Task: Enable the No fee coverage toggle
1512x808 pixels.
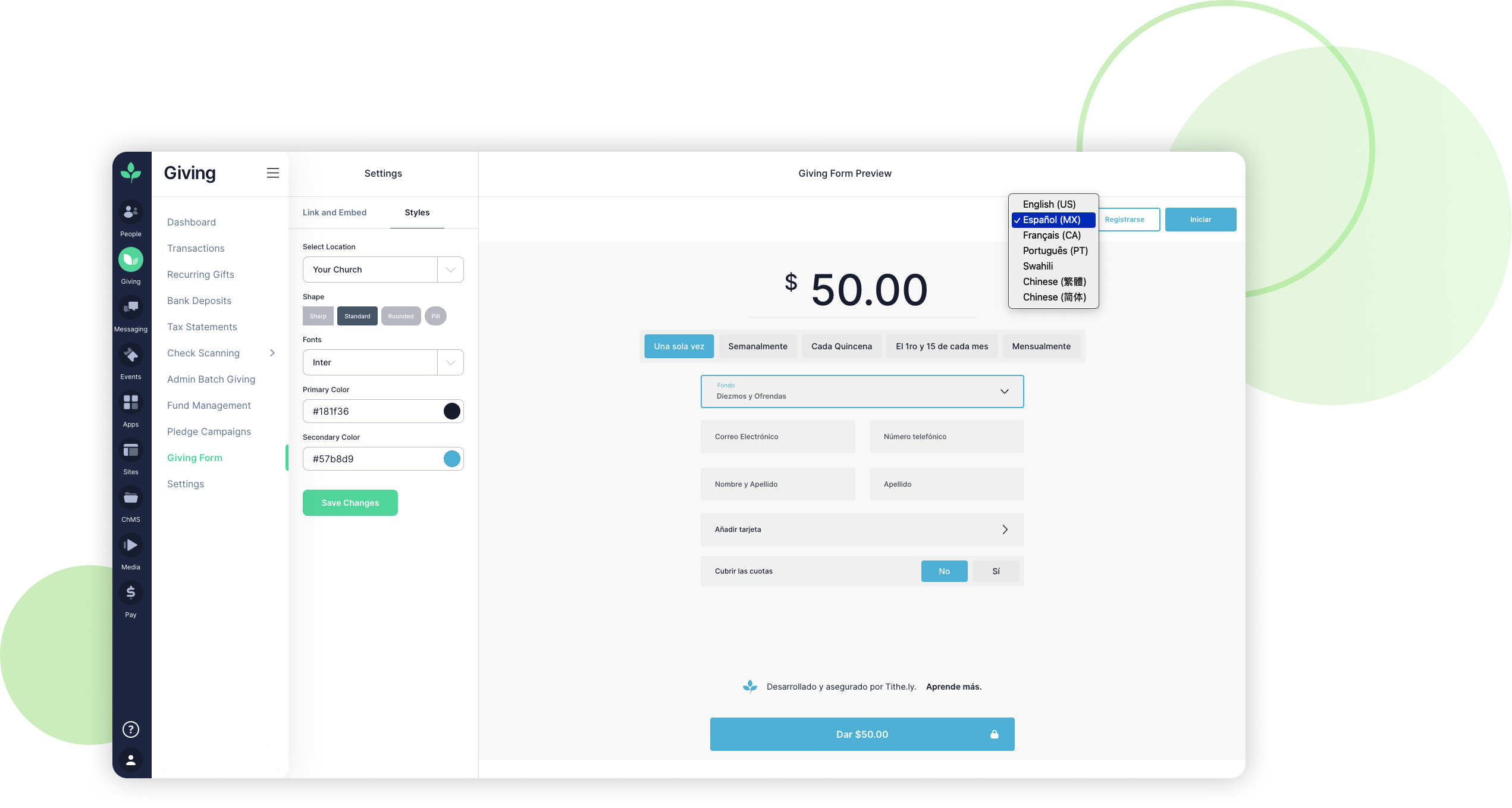Action: point(943,570)
